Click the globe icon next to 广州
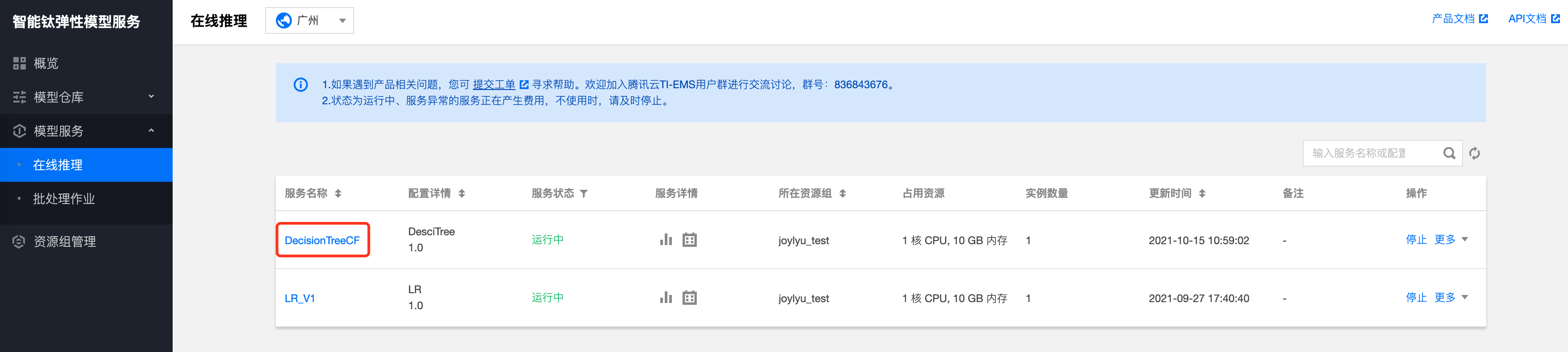This screenshot has height=352, width=1568. [x=283, y=21]
